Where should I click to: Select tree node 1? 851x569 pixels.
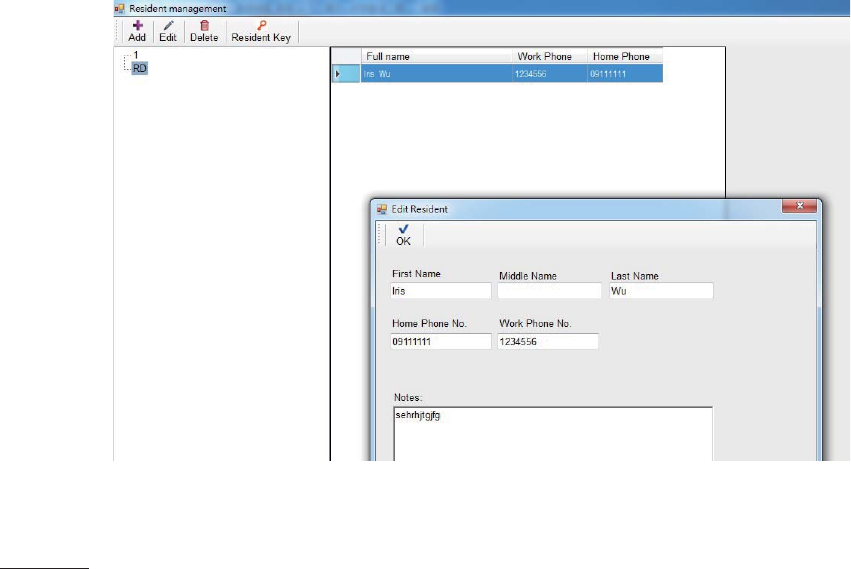tap(136, 55)
